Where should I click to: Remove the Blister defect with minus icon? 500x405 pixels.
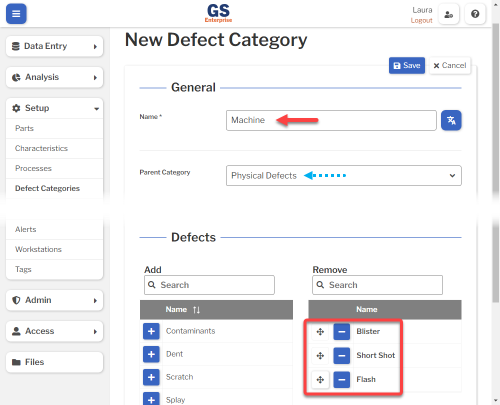click(341, 332)
